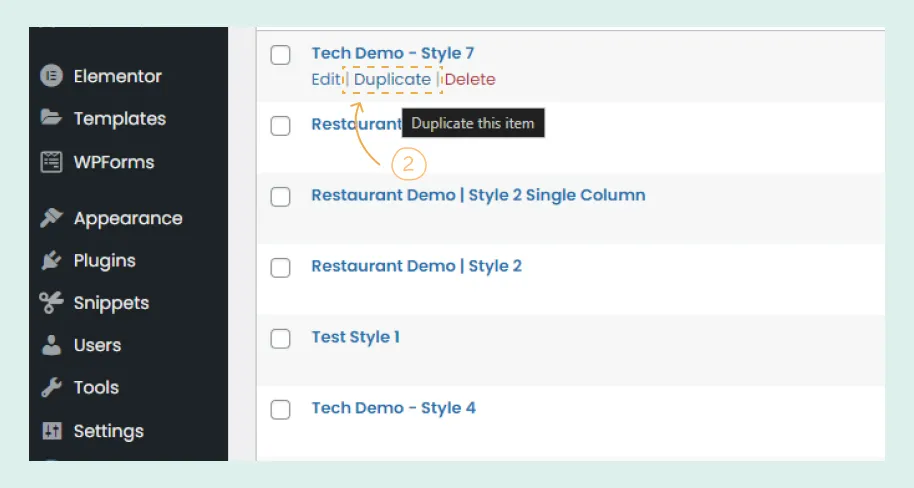Select the Tech Demo - Style 7 checkbox
The image size is (914, 488).
click(x=280, y=55)
